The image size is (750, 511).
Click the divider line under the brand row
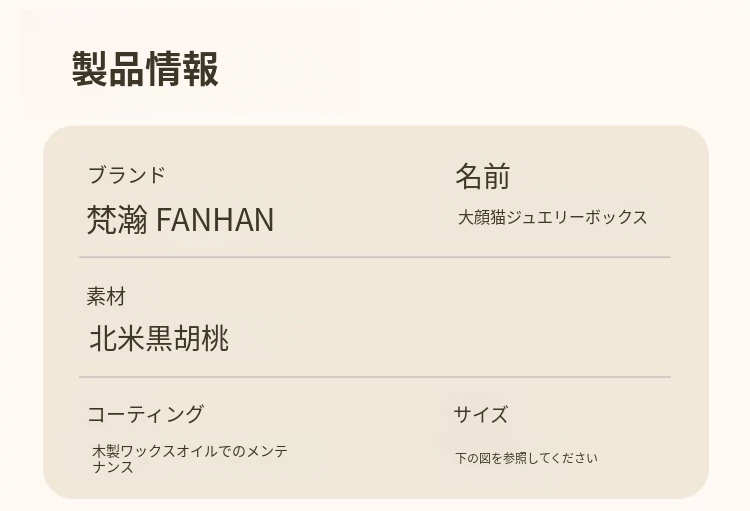[375, 257]
